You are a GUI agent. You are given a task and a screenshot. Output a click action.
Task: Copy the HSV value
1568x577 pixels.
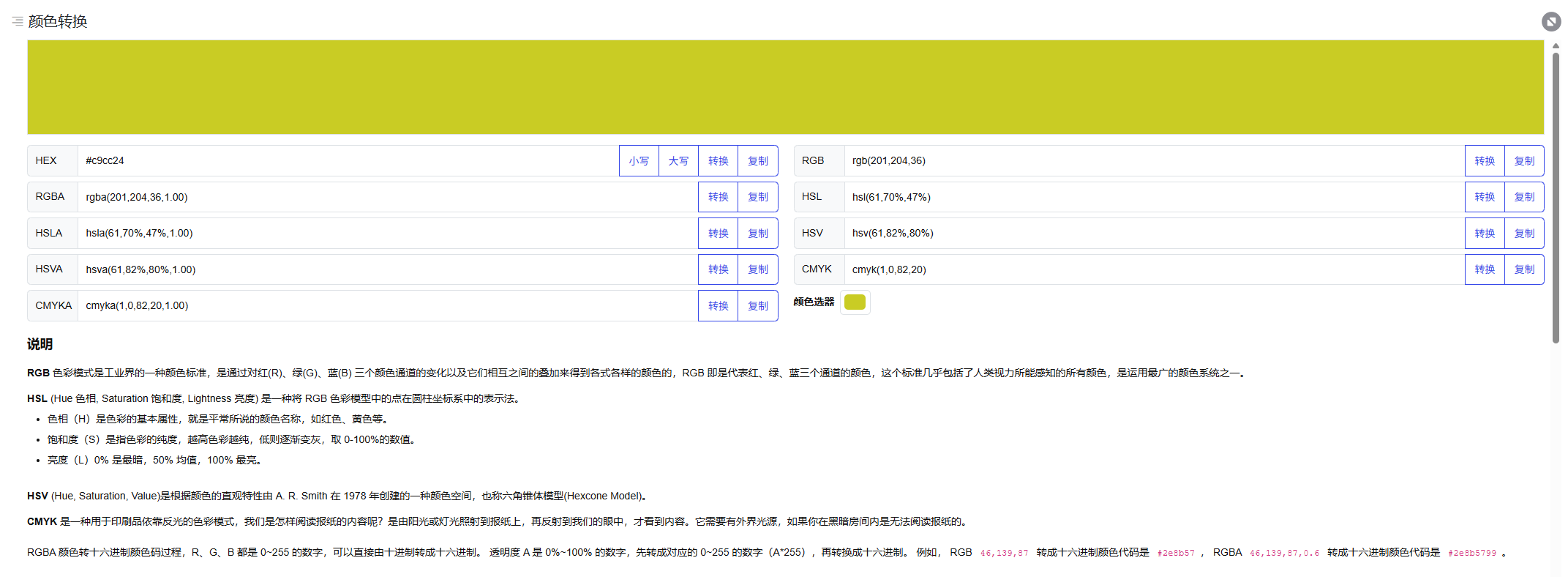click(1524, 234)
